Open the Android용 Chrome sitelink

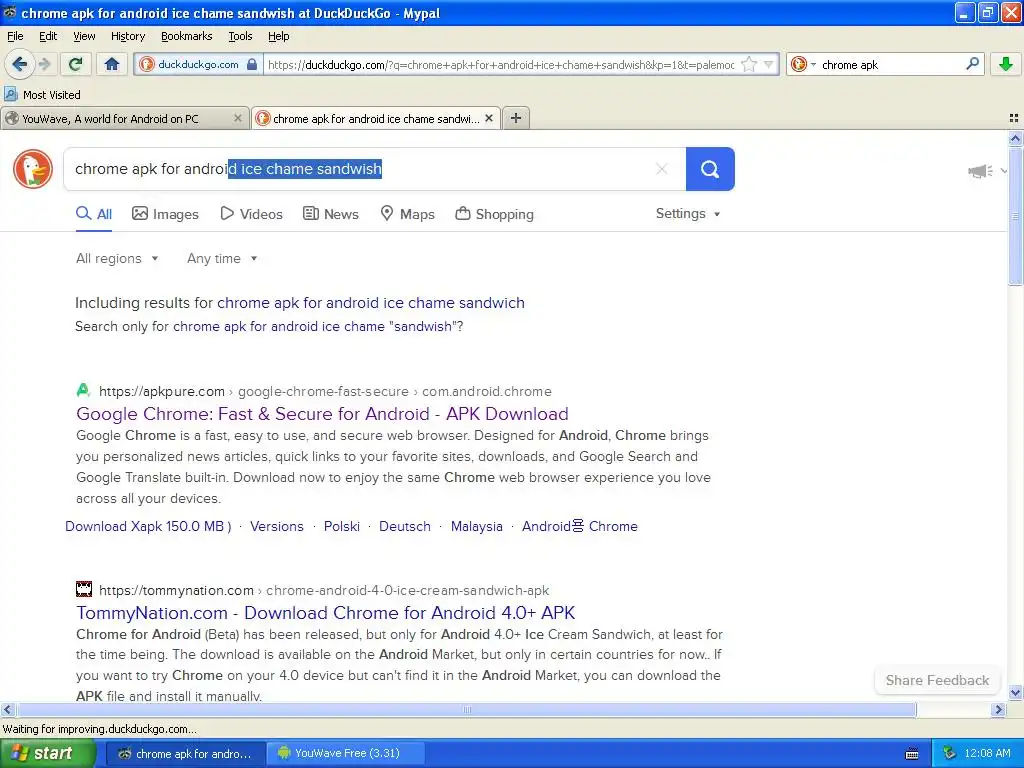pos(580,526)
